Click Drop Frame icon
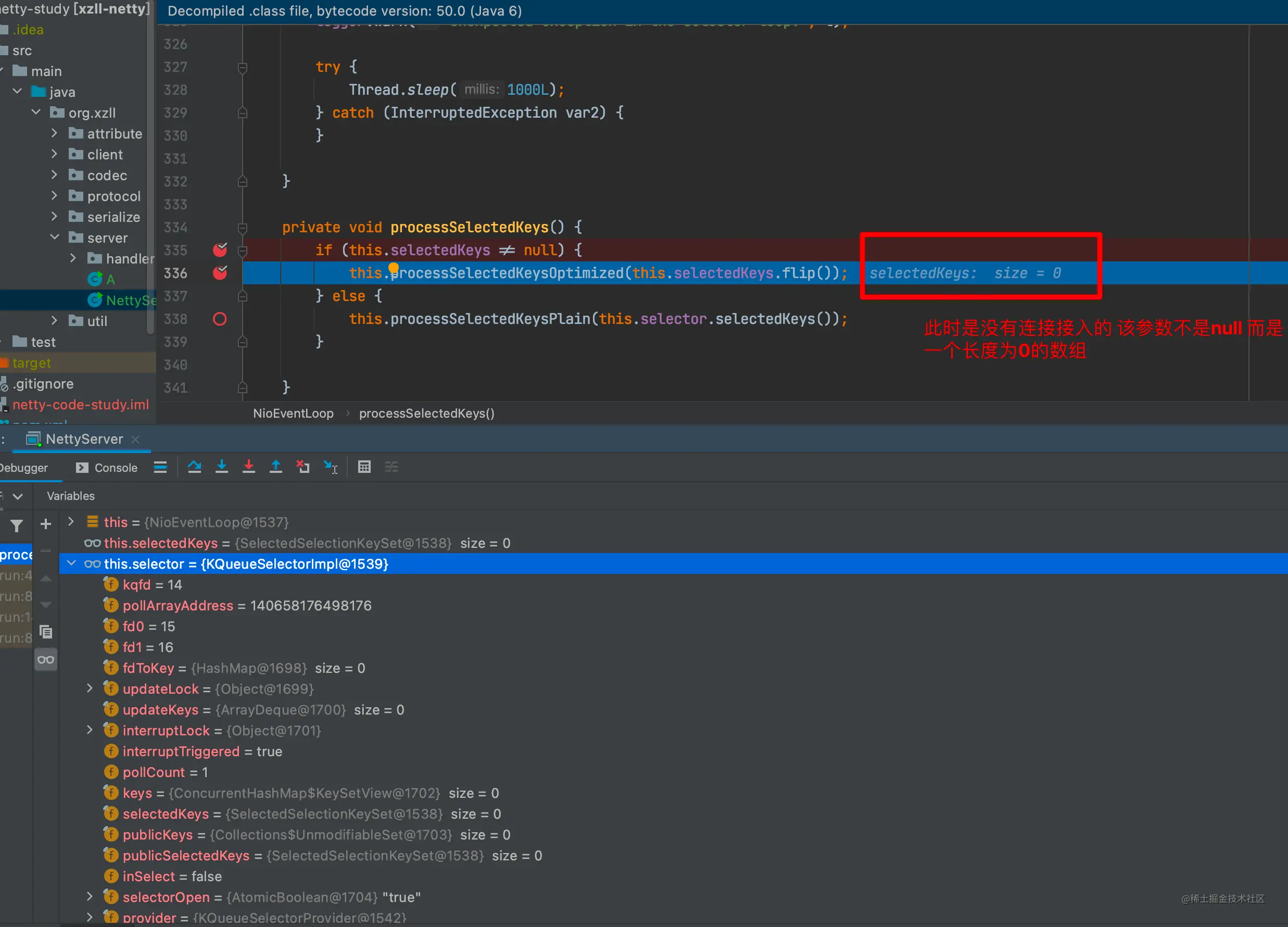The width and height of the screenshot is (1288, 927). coord(302,467)
